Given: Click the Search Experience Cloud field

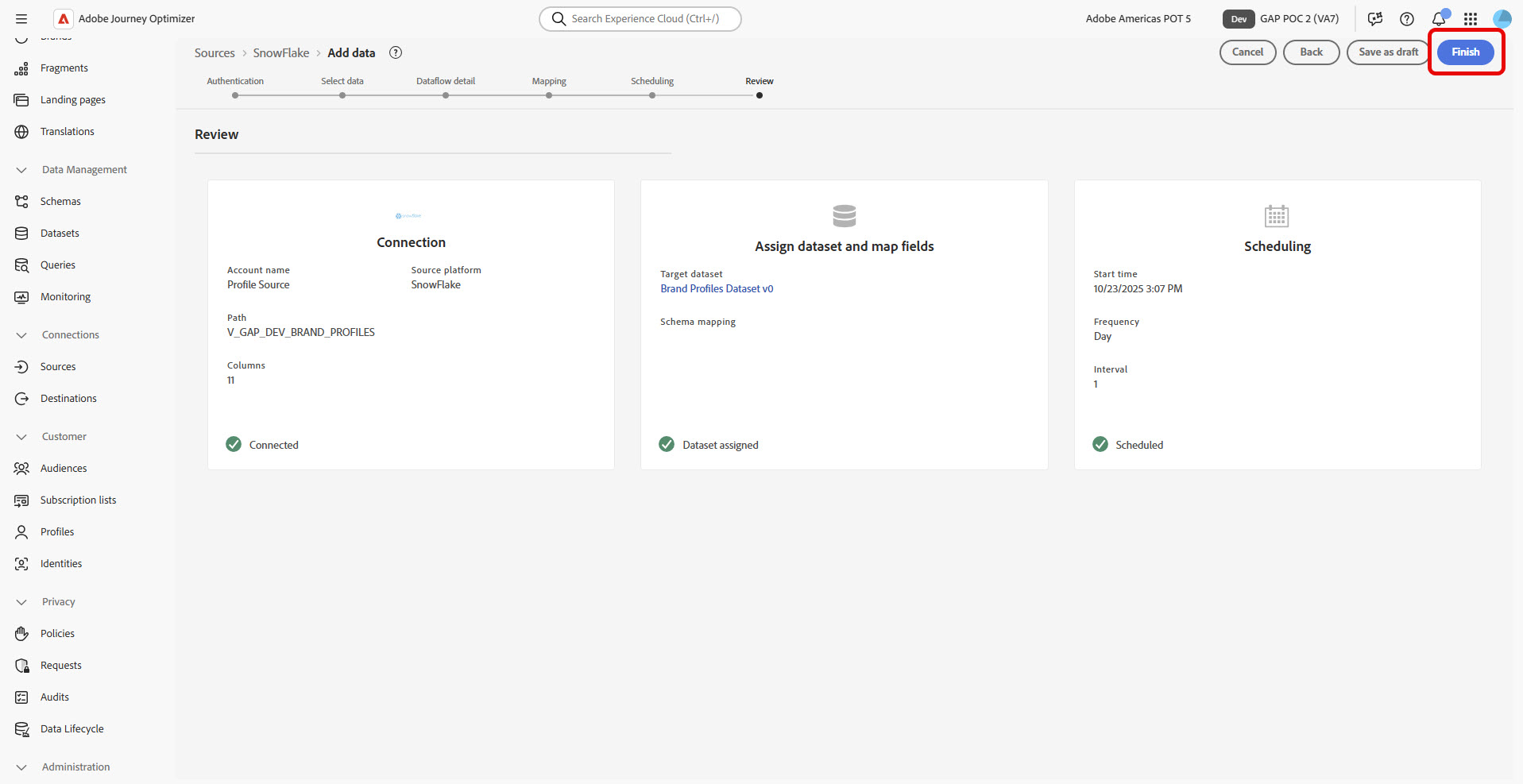Looking at the screenshot, I should (640, 19).
